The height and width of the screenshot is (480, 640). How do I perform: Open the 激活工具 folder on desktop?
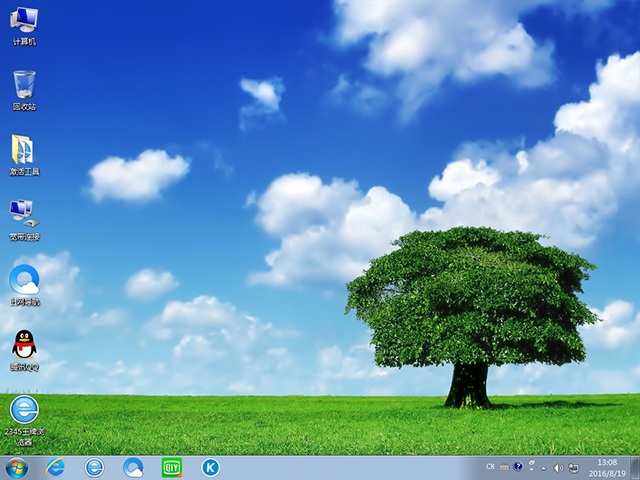click(24, 153)
